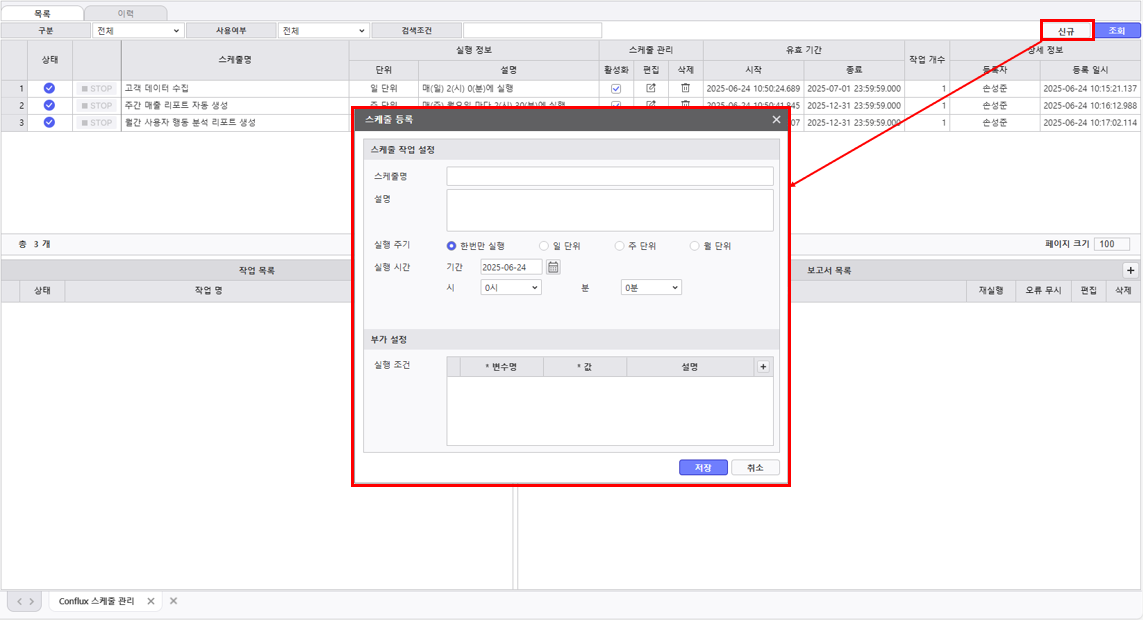
Task: Open the calendar date picker icon
Action: [553, 267]
